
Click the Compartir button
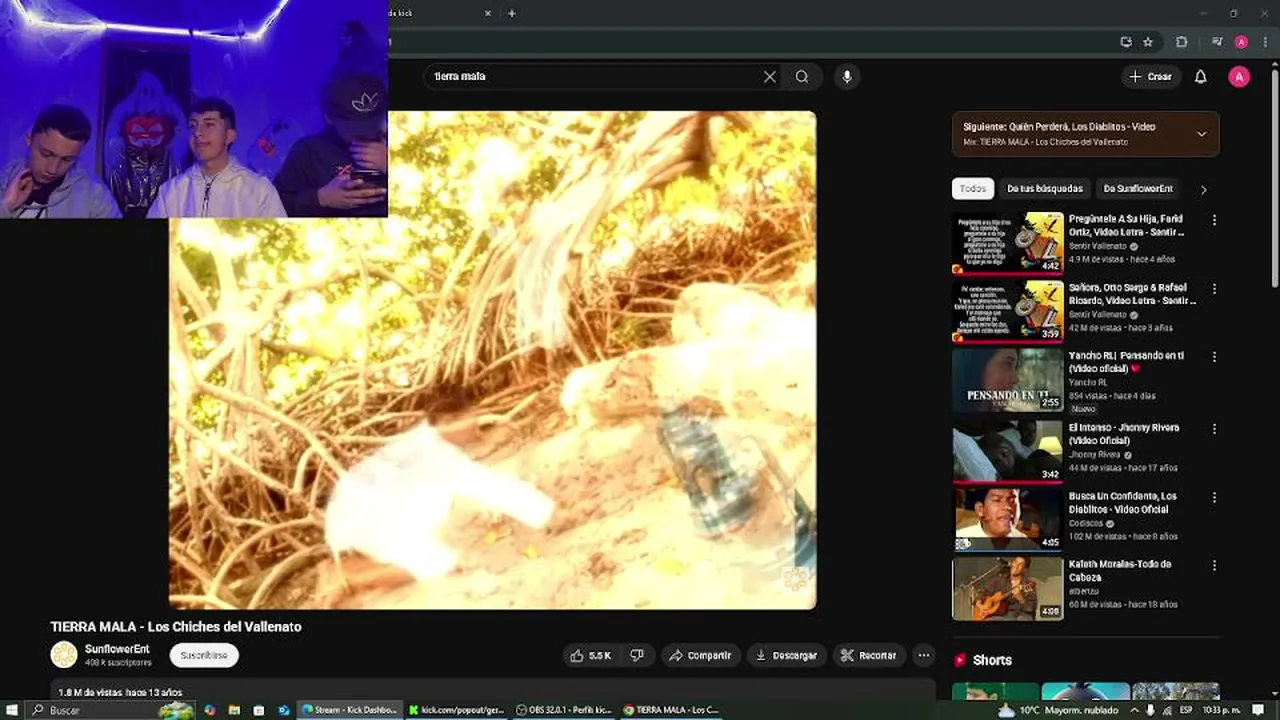click(700, 655)
